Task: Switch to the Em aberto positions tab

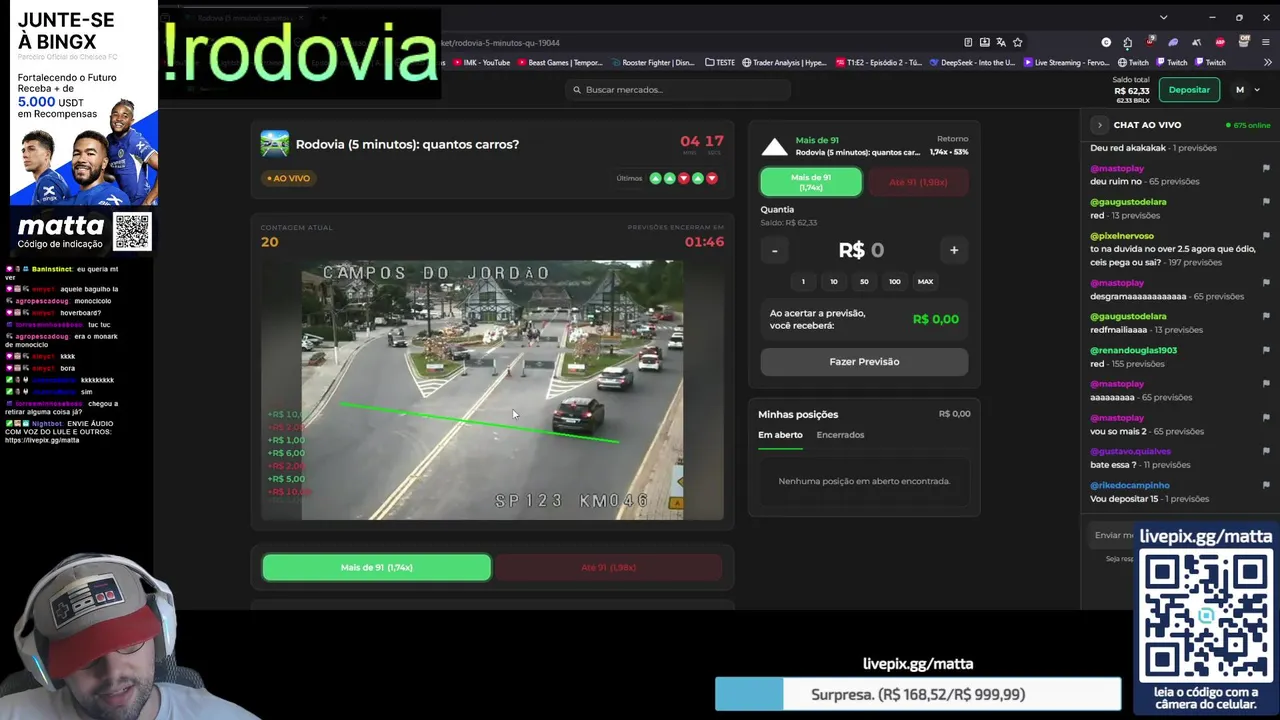Action: (x=780, y=435)
